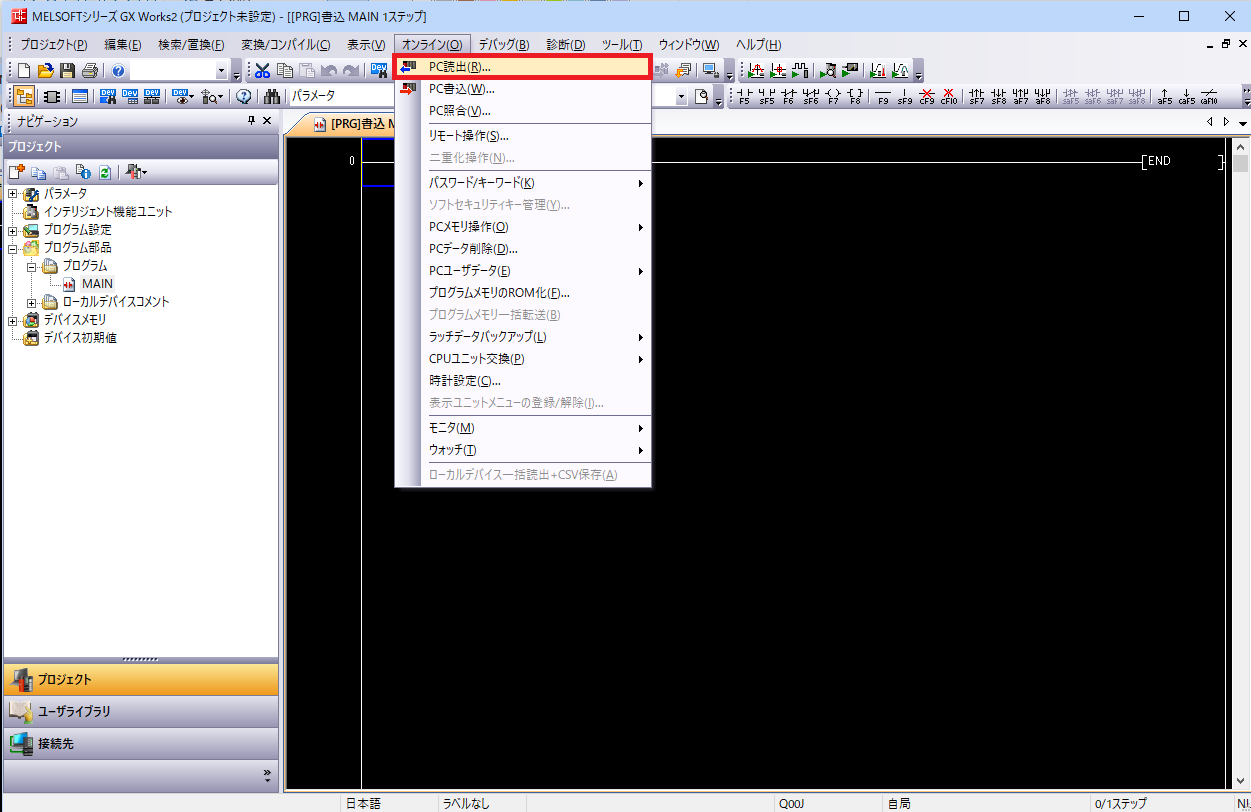
Task: Open the デバッグ(B) menu
Action: tap(504, 45)
